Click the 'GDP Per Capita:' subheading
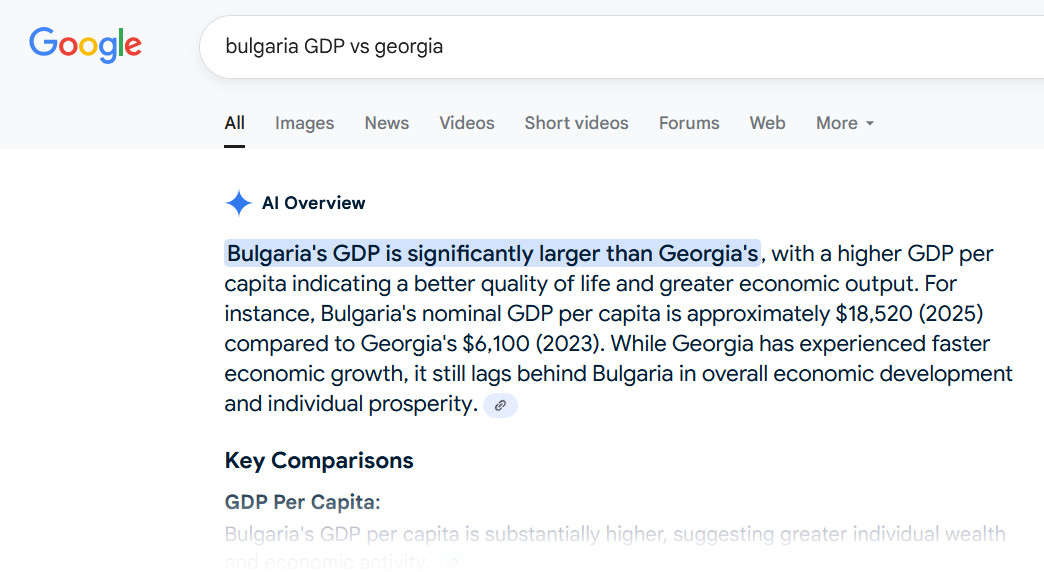The image size is (1044, 572). point(302,502)
